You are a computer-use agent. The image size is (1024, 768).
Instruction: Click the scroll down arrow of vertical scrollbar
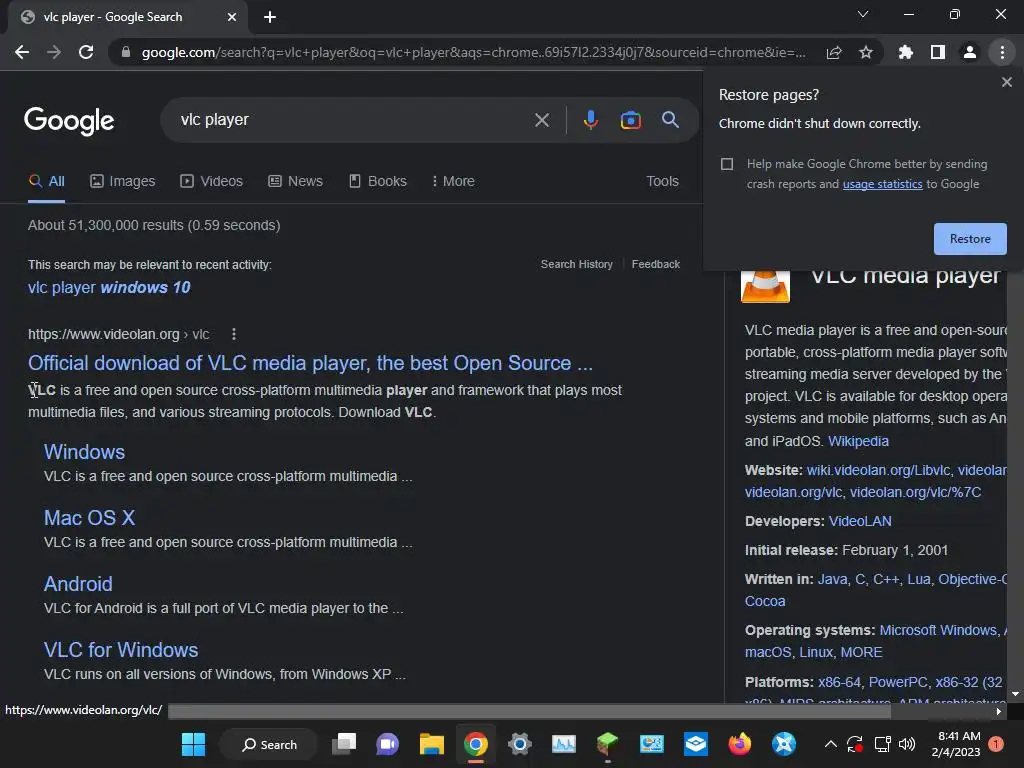[1016, 694]
